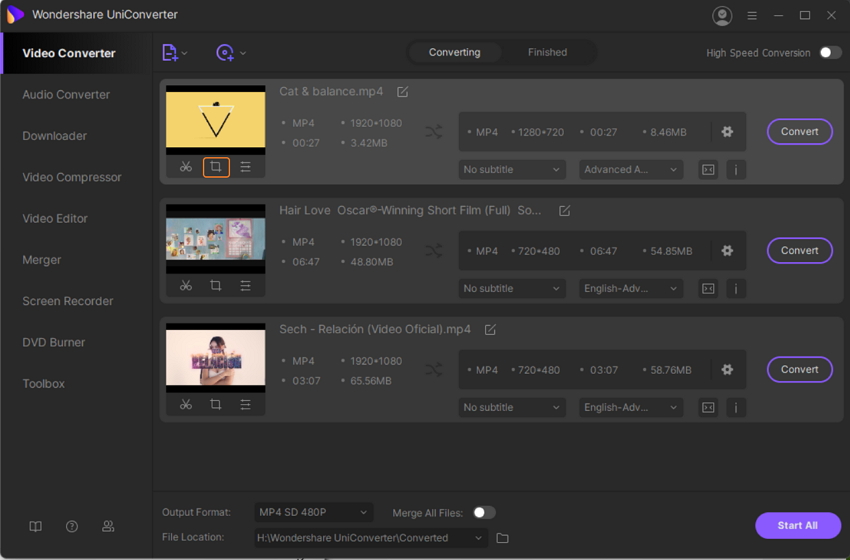Crop the Hair Love video
Image resolution: width=850 pixels, height=560 pixels.
click(x=216, y=286)
